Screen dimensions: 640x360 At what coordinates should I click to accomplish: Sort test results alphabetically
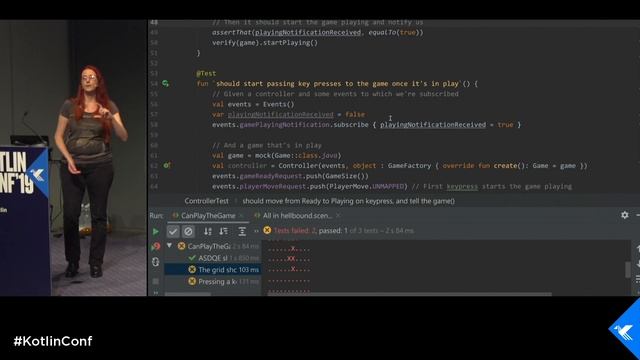click(208, 231)
